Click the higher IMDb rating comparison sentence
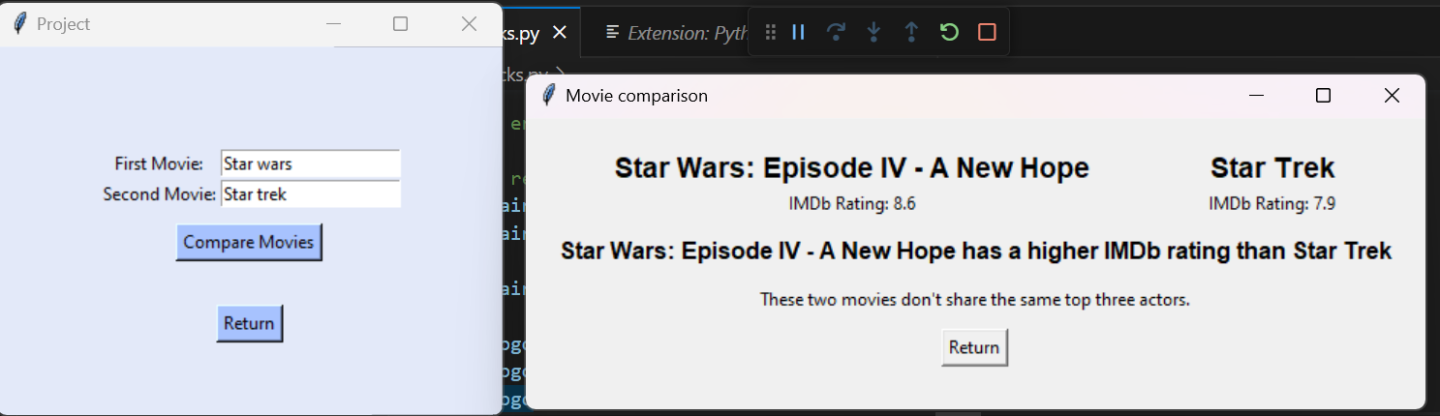Image resolution: width=1440 pixels, height=416 pixels. point(976,251)
